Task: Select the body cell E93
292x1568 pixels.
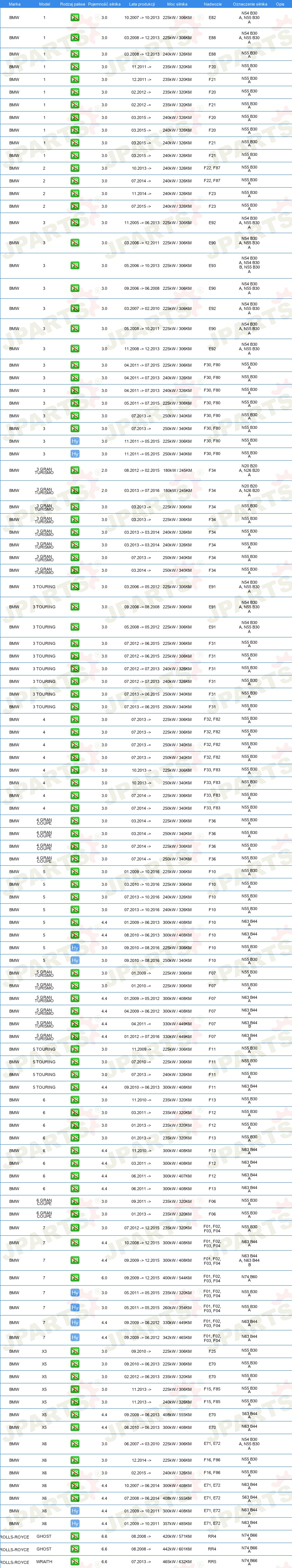Action: point(212,266)
